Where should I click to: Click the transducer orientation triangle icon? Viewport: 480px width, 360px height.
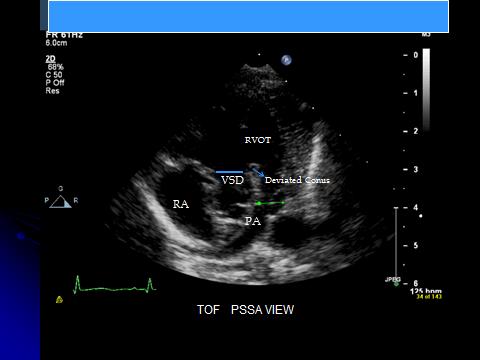60,202
